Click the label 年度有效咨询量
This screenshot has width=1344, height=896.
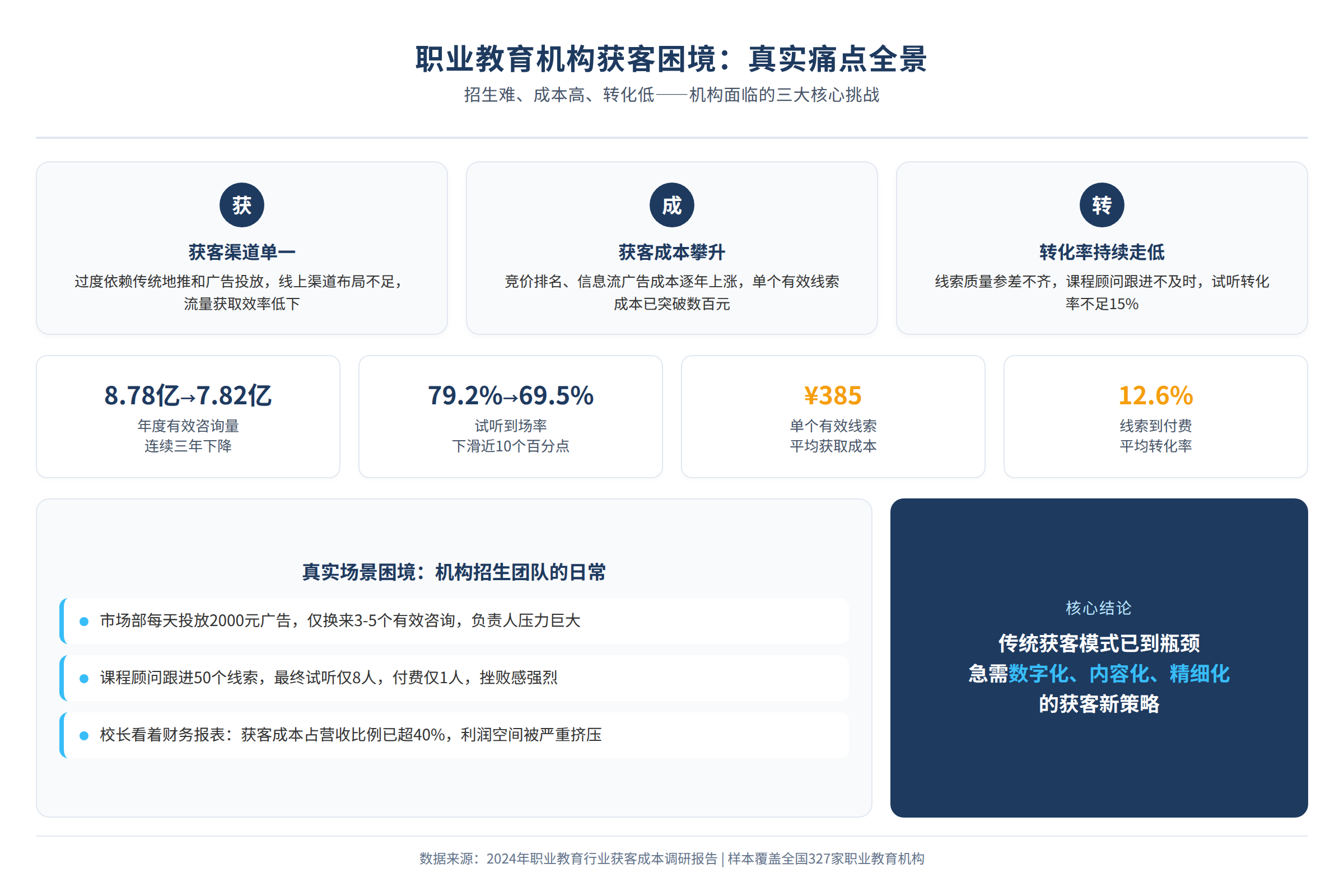point(188,426)
